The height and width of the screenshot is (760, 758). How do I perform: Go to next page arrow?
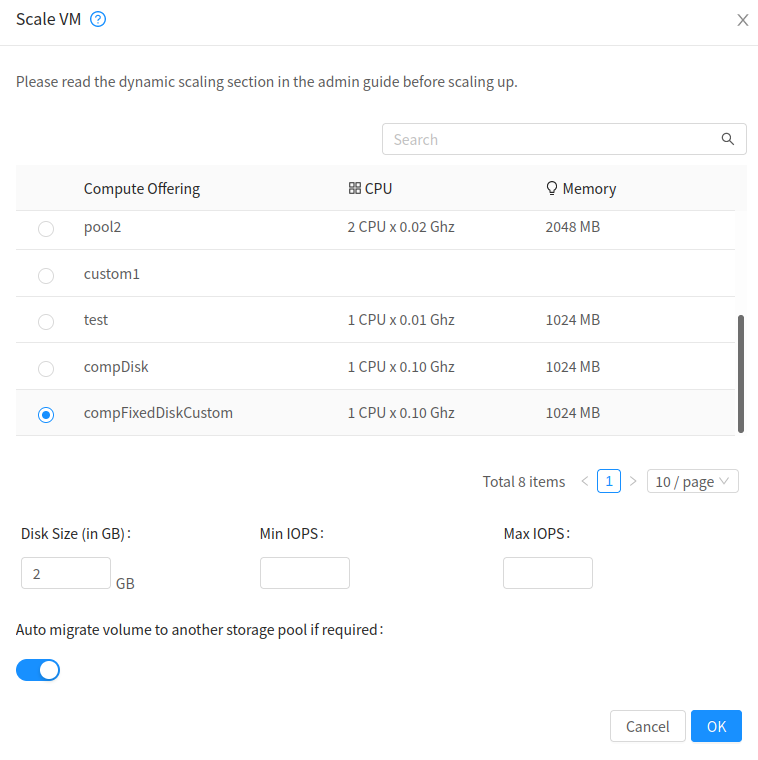[x=633, y=481]
